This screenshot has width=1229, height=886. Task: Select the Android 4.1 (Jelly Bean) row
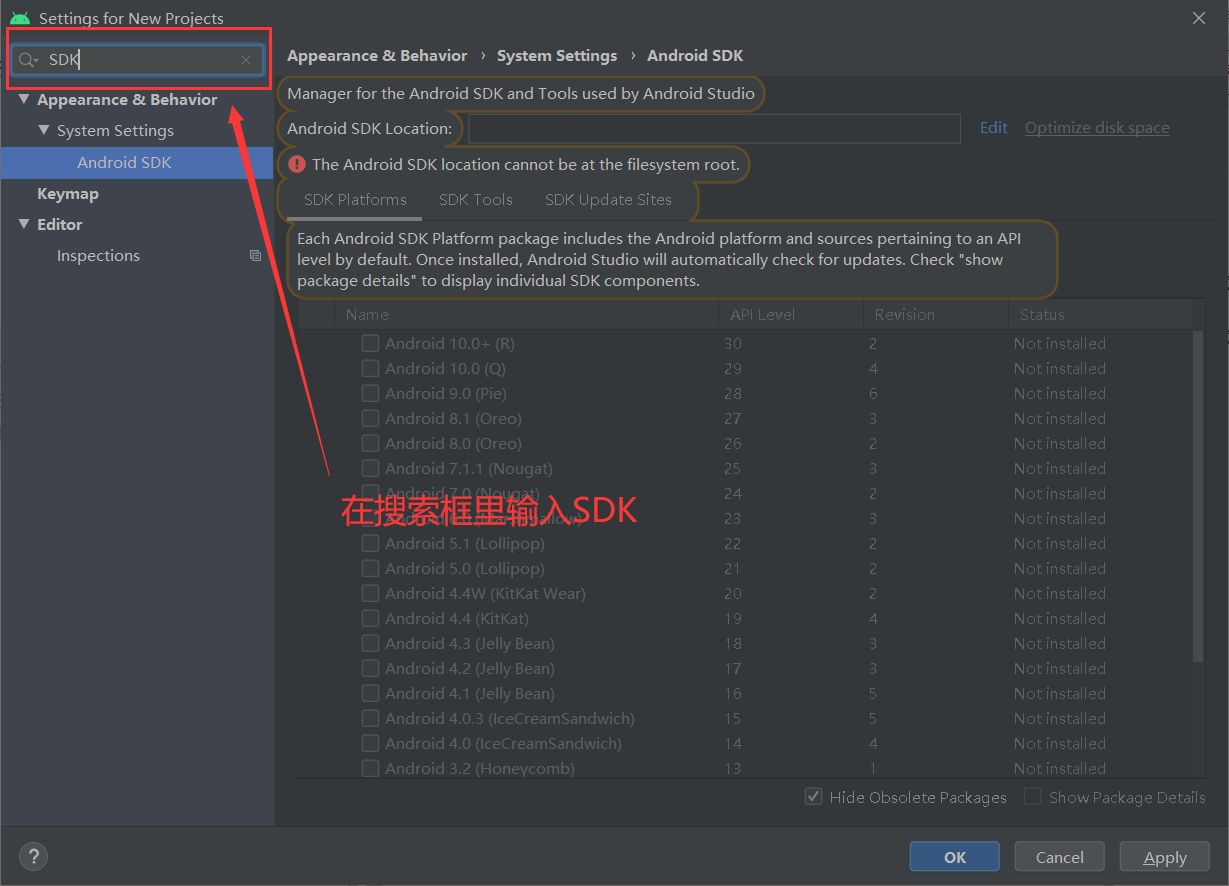click(745, 693)
